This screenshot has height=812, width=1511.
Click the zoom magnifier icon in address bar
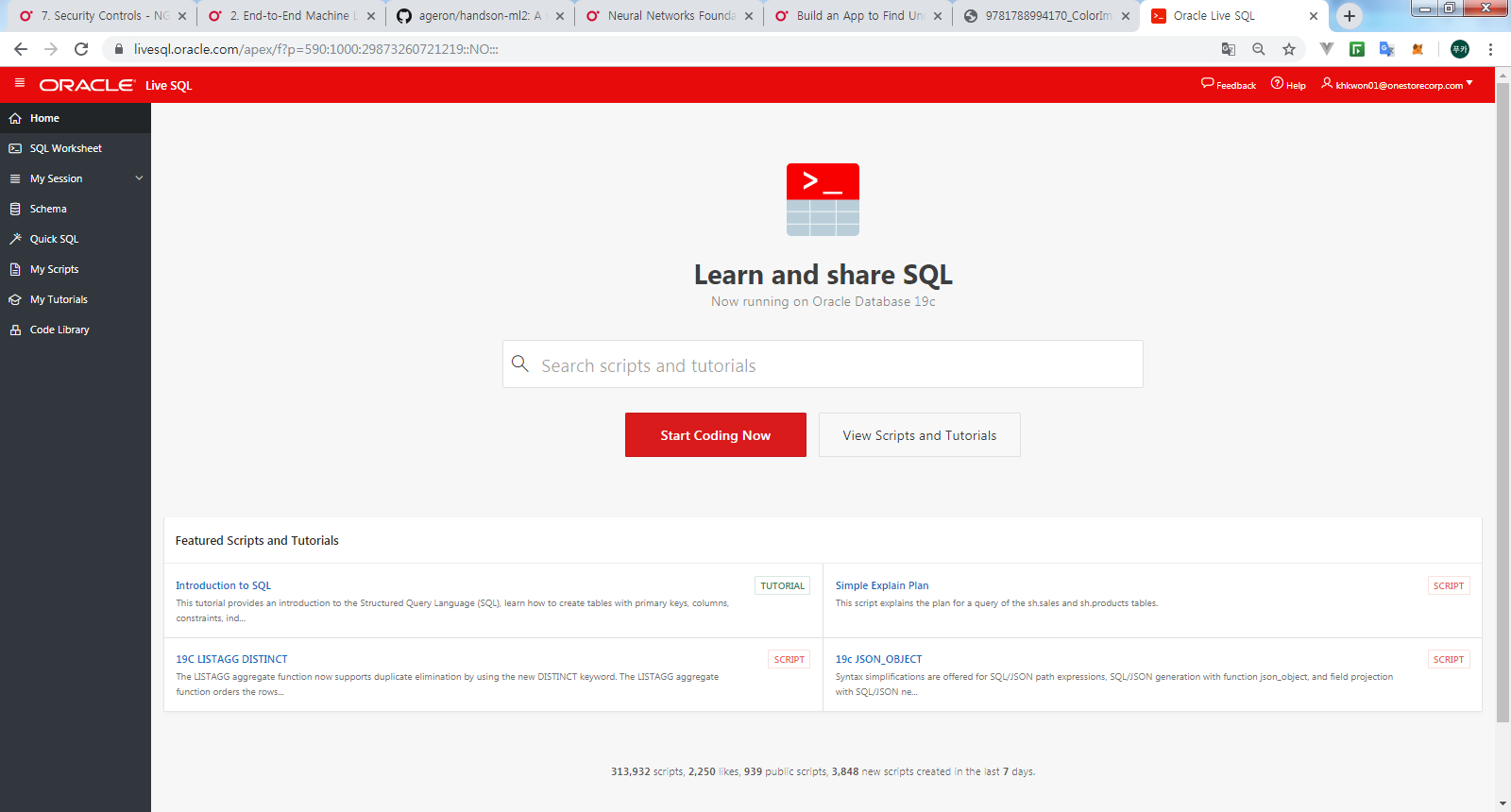pos(1259,49)
